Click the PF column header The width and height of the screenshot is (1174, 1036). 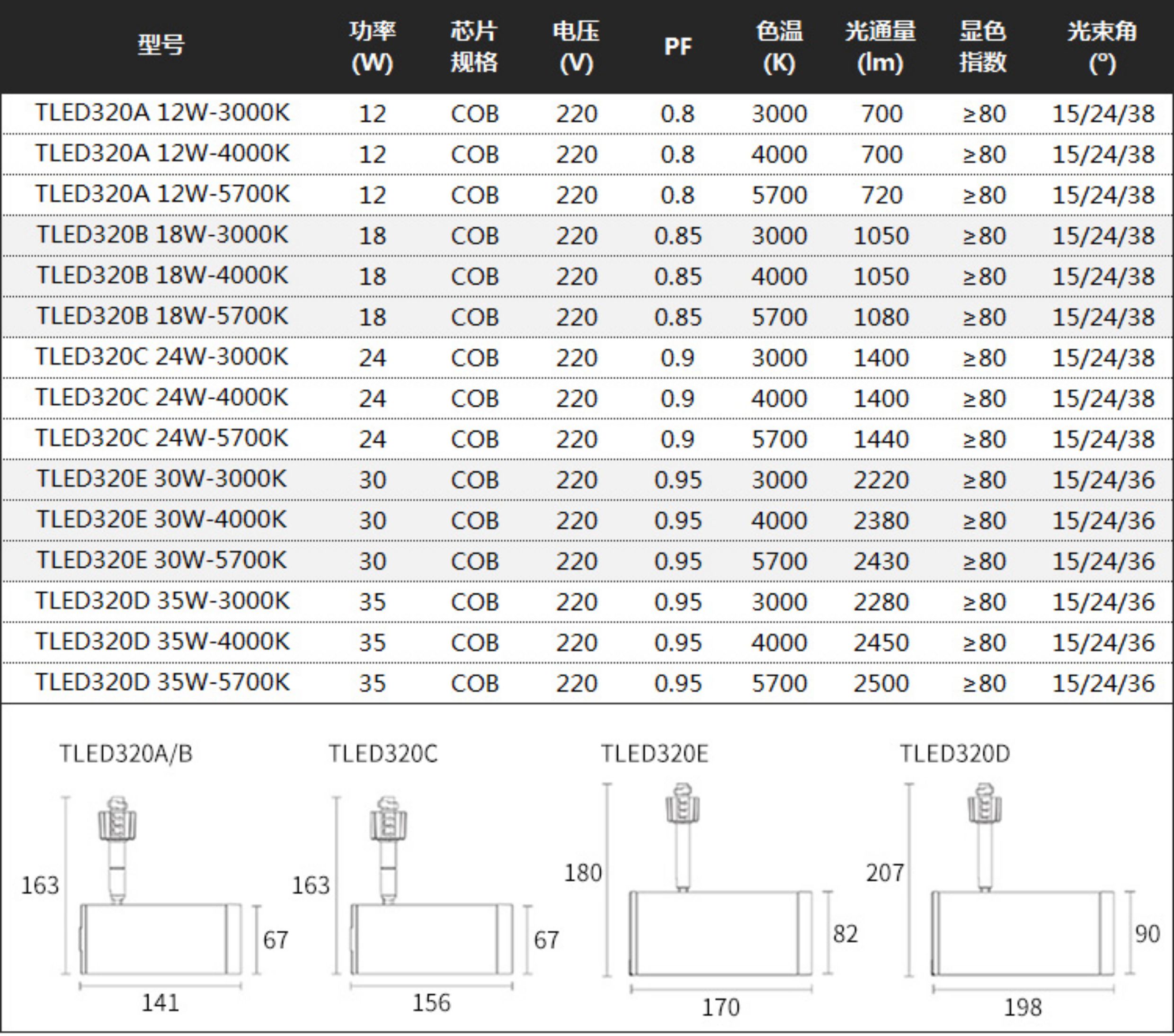(678, 46)
